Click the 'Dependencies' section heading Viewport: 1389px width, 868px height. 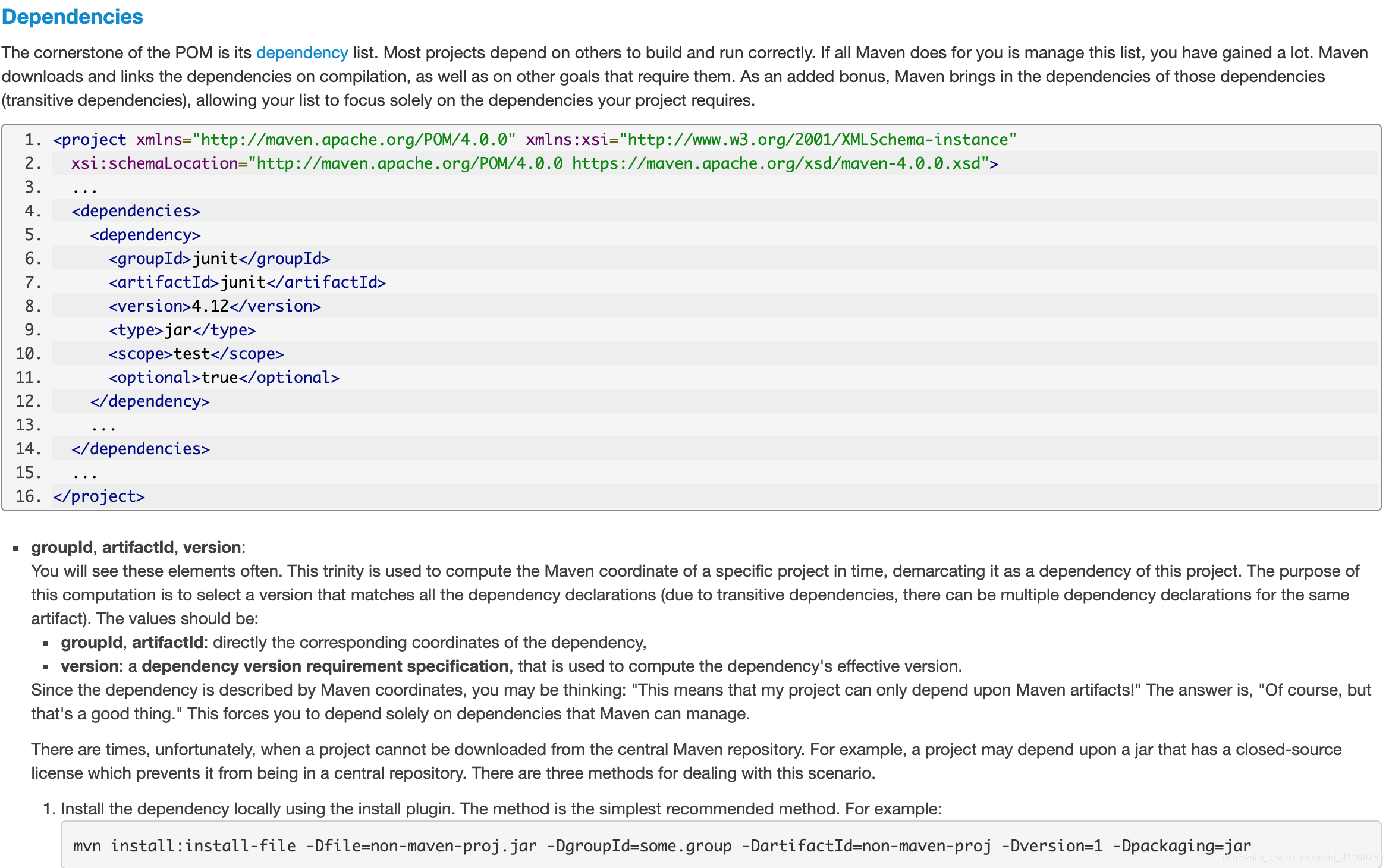73,17
